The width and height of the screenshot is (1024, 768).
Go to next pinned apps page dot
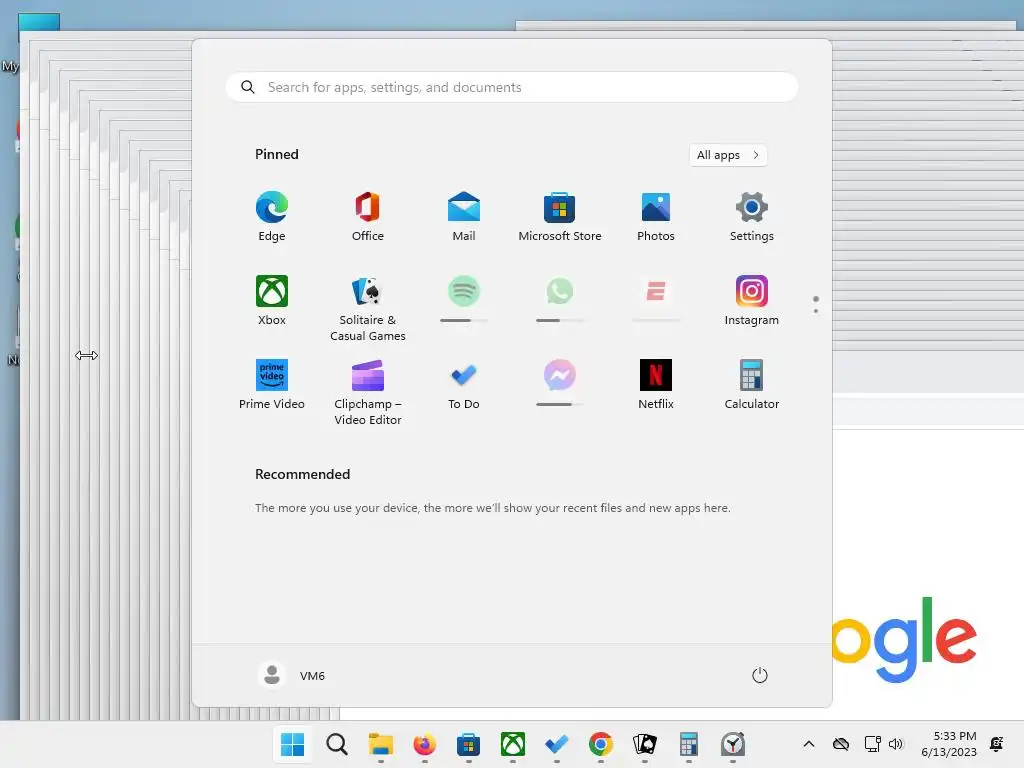tap(816, 311)
